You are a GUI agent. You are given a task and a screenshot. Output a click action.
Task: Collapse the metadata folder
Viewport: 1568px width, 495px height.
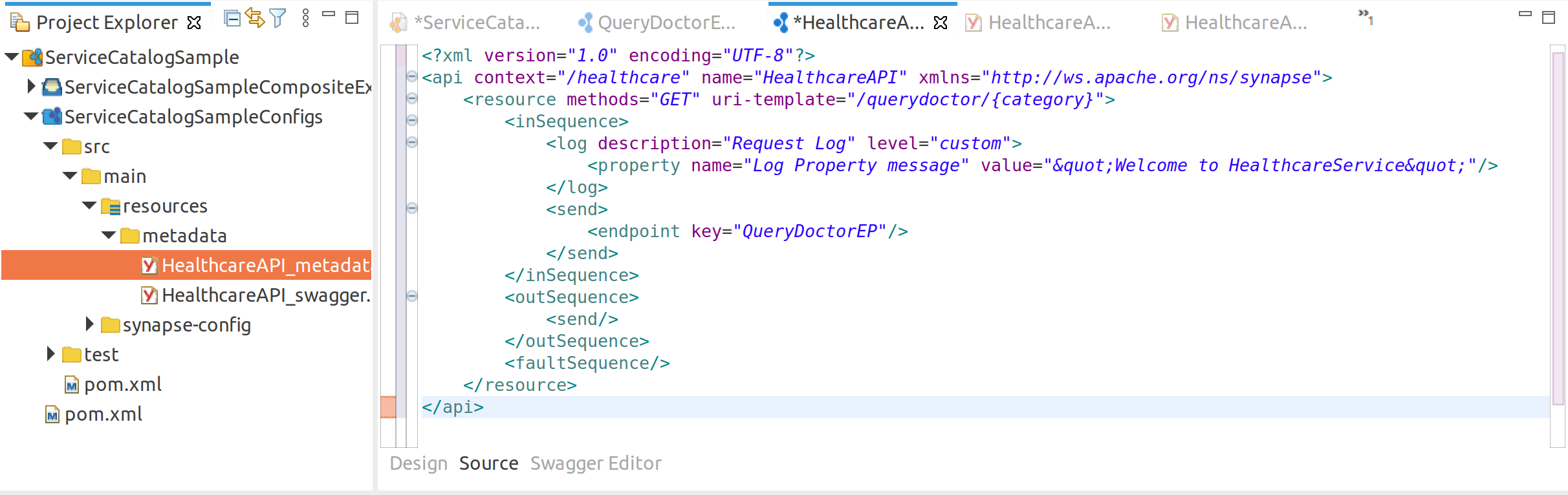coord(109,235)
